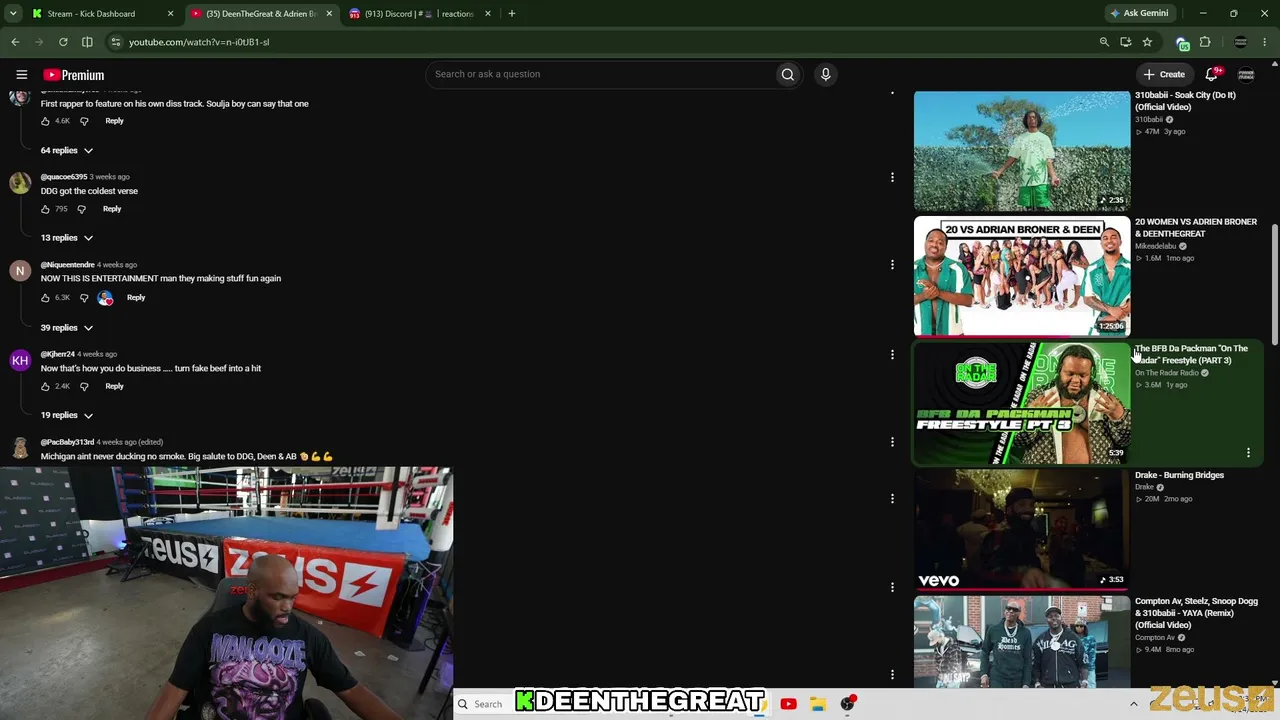Open BFB Da Packman Freestyle thumbnail
The height and width of the screenshot is (720, 1280).
pyautogui.click(x=1022, y=403)
